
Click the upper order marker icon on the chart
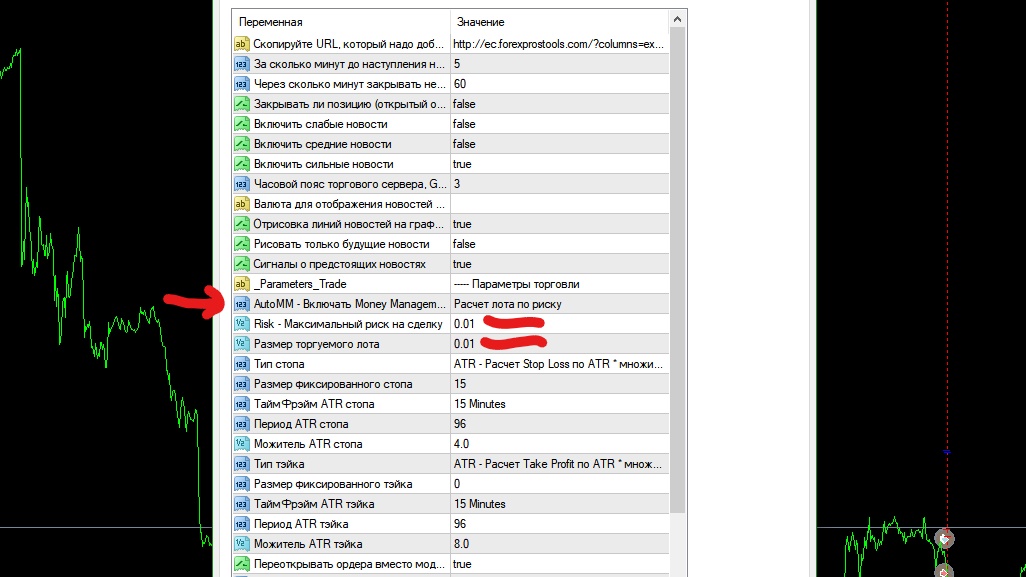[x=944, y=538]
